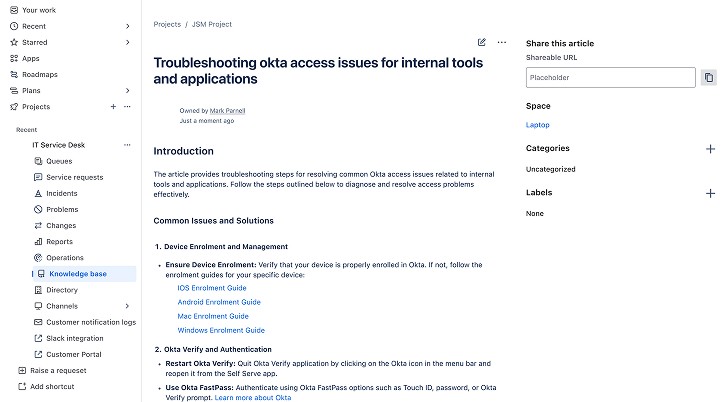
Task: Add a category with the plus icon
Action: pyautogui.click(x=710, y=149)
